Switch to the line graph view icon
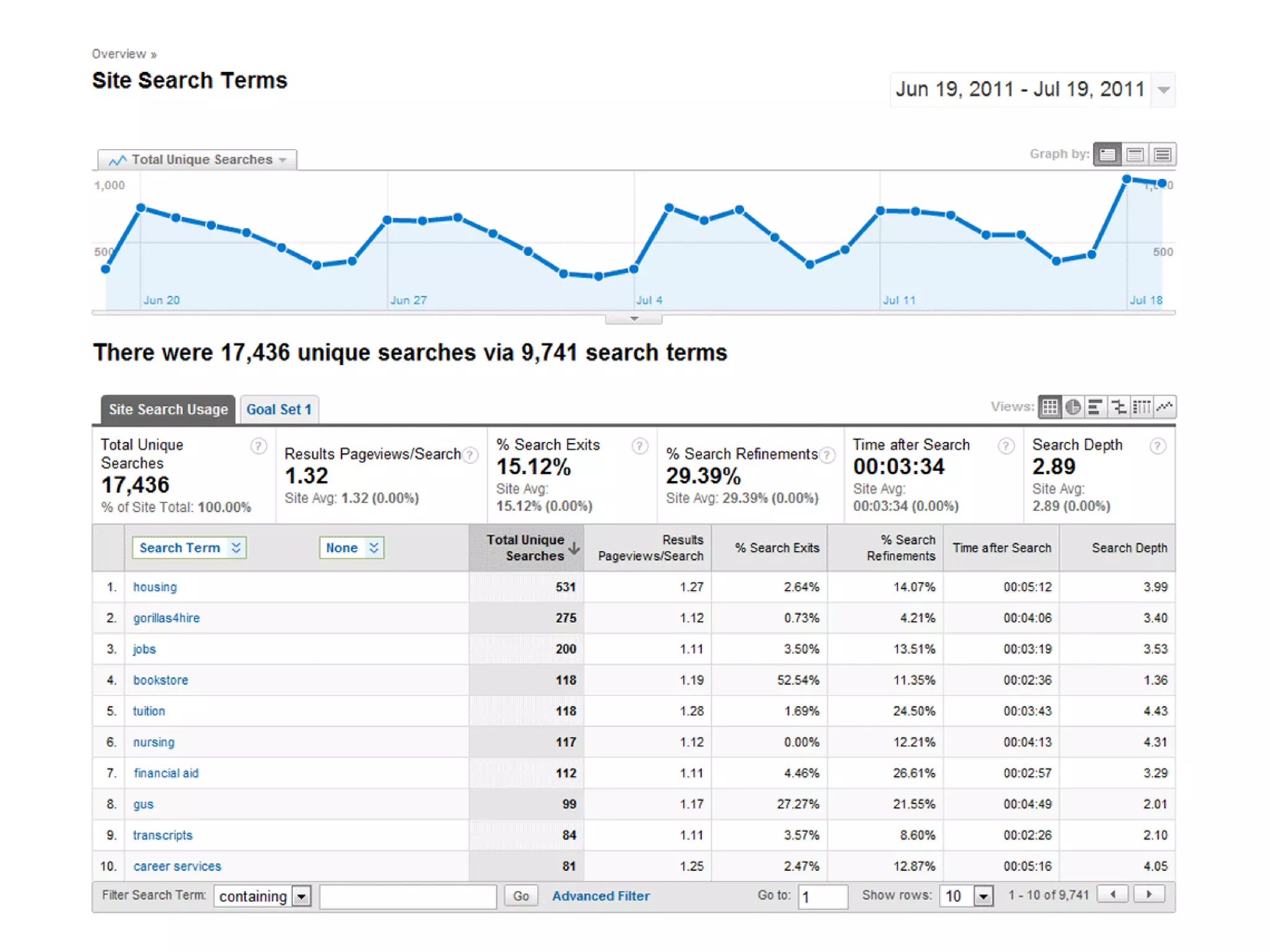The image size is (1270, 952). click(x=1165, y=407)
